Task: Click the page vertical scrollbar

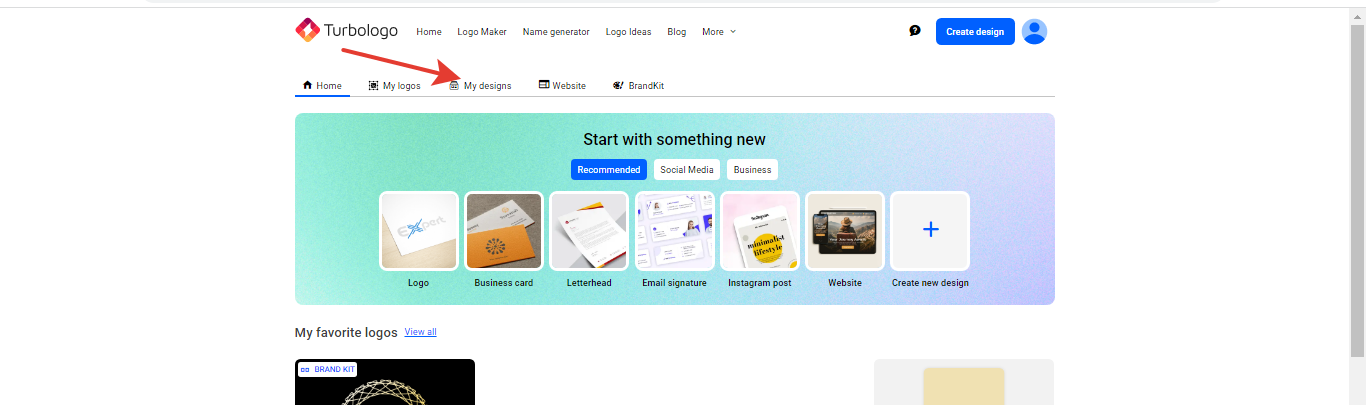Action: click(1357, 190)
